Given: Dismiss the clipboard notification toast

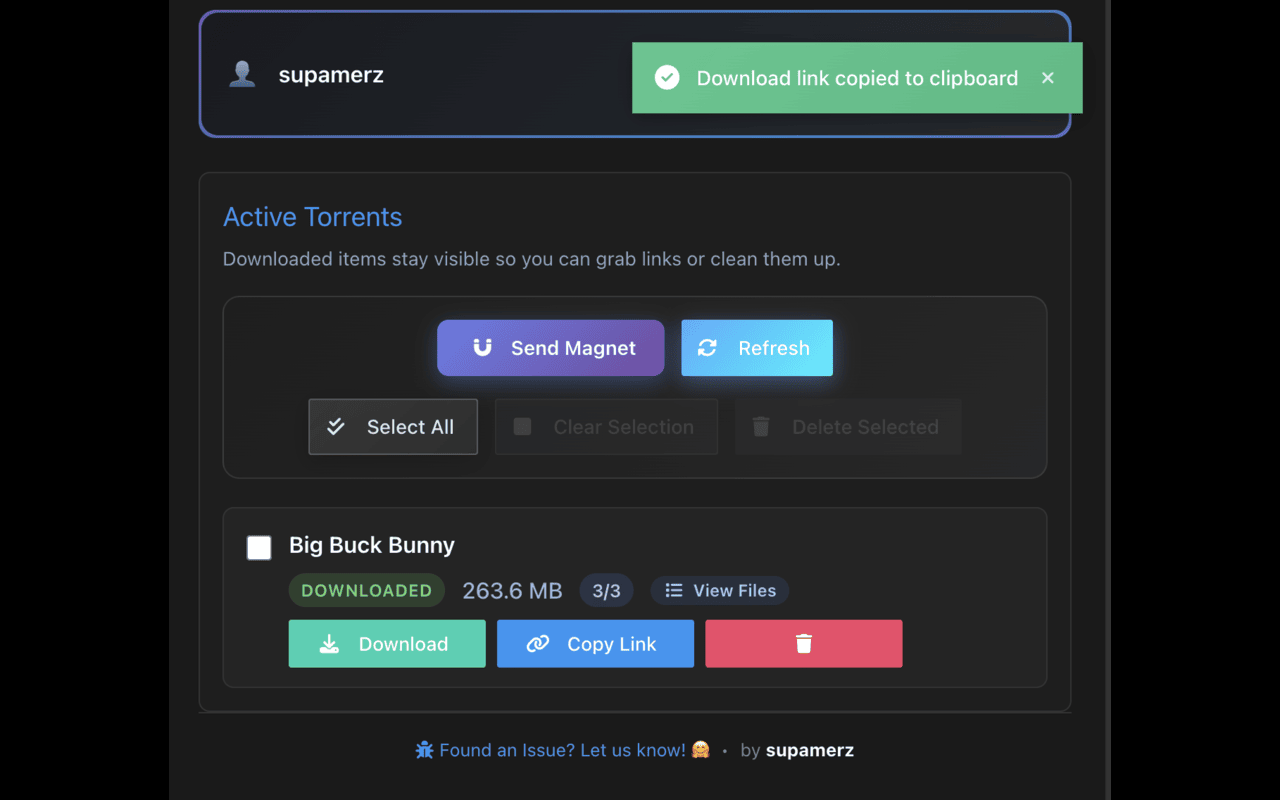Looking at the screenshot, I should click(1048, 78).
